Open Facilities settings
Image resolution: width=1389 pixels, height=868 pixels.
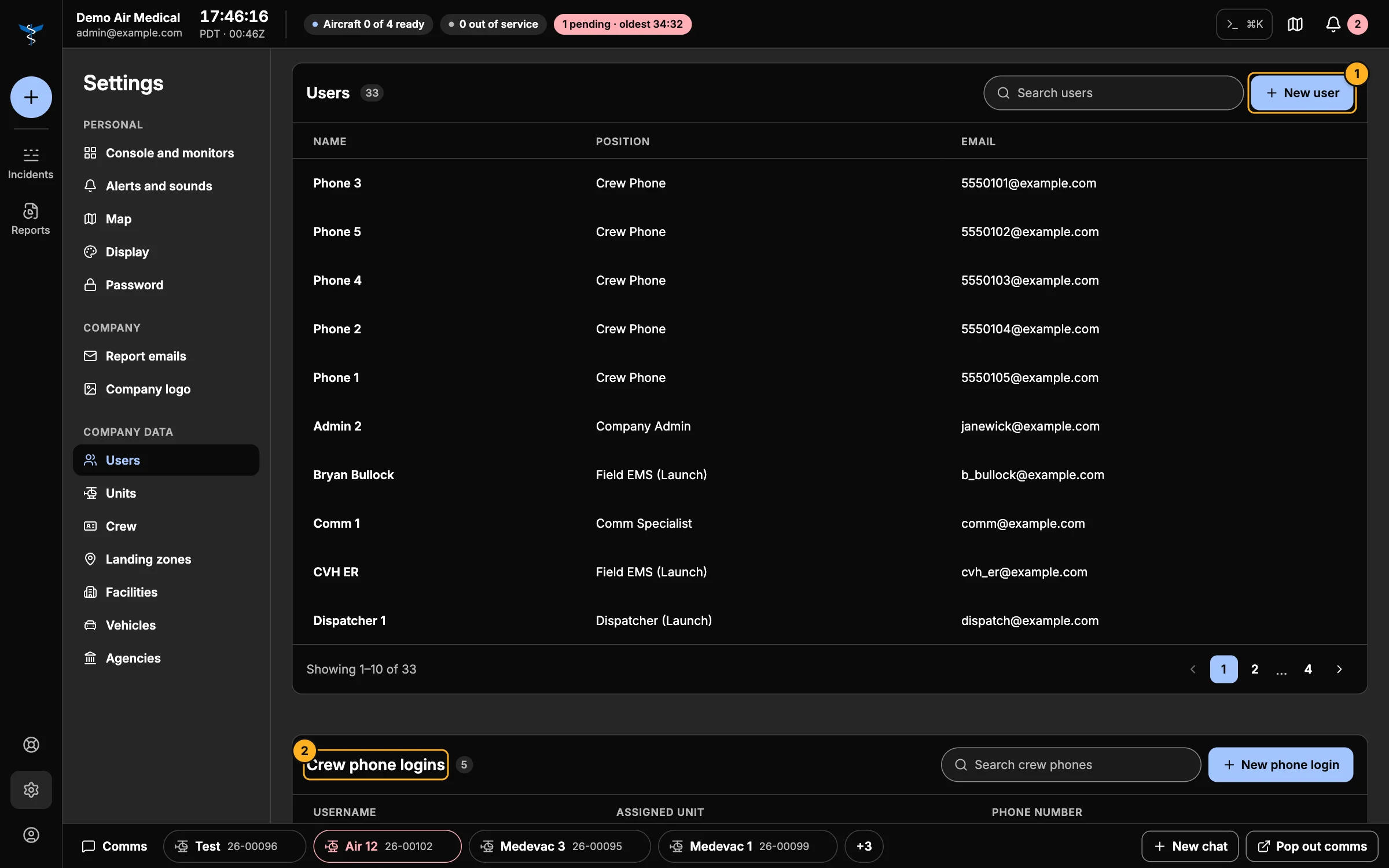(166, 592)
